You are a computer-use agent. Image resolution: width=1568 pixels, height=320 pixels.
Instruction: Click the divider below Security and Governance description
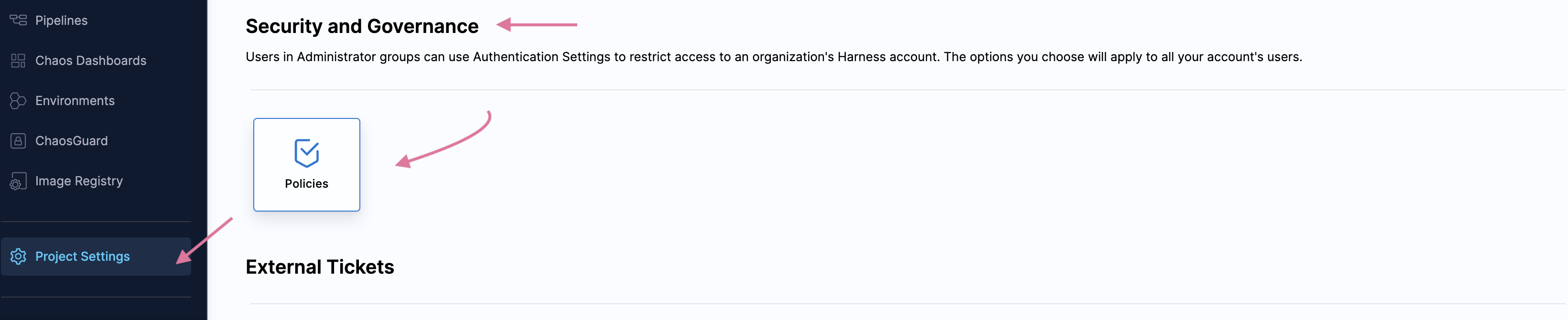pyautogui.click(x=907, y=90)
